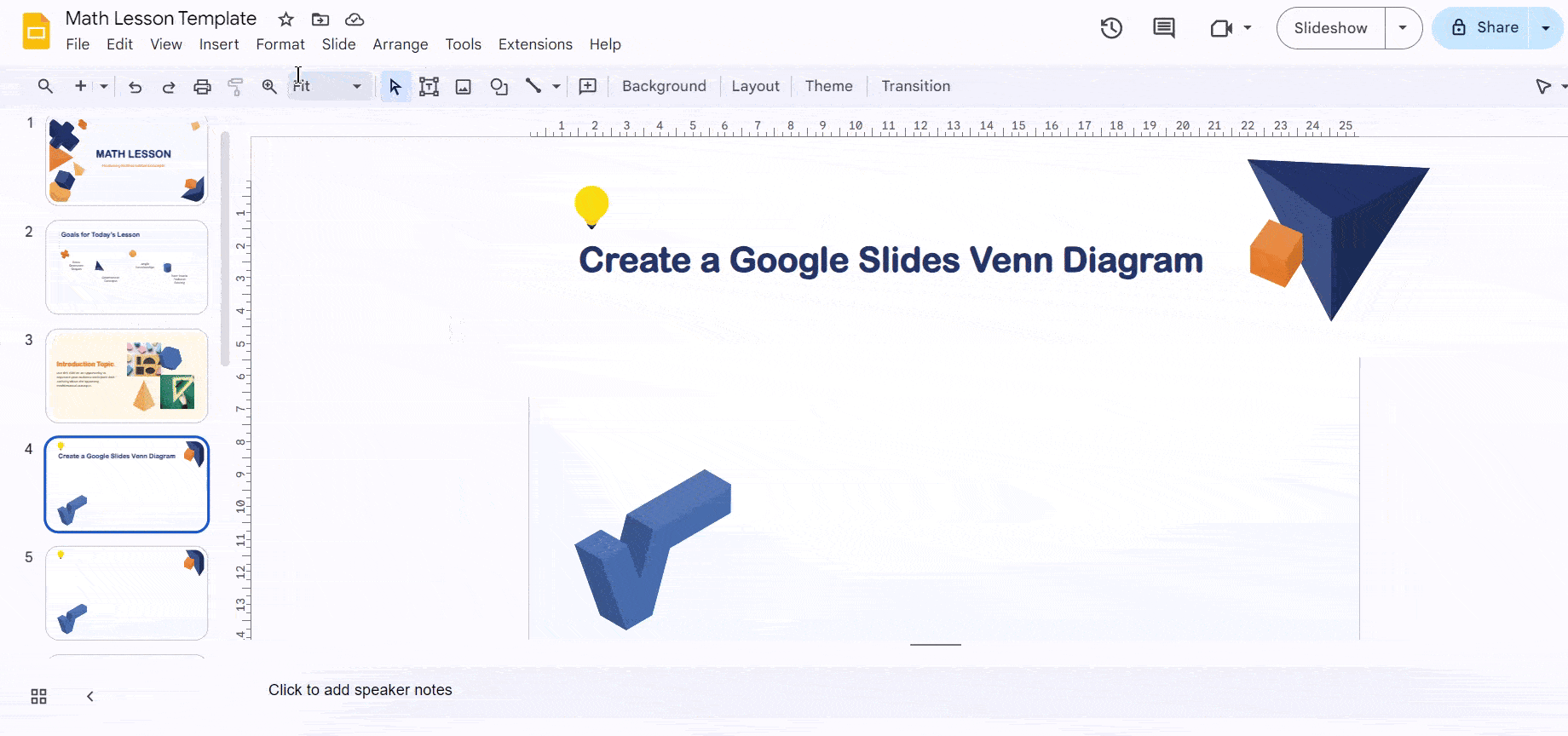This screenshot has height=736, width=1568.
Task: Star the Math Lesson Template document
Action: tap(286, 19)
